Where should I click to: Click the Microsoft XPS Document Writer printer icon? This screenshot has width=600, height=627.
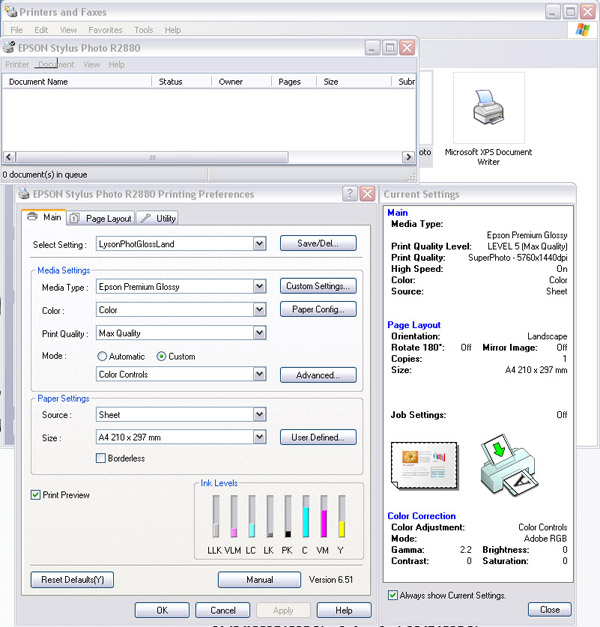pyautogui.click(x=488, y=107)
